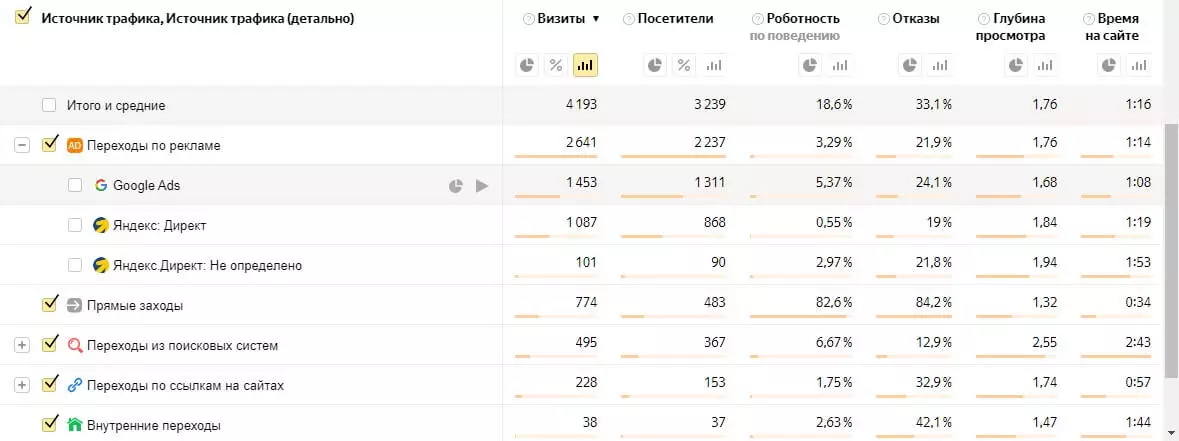This screenshot has height=441, width=1179.
Task: Click the pie chart icon under Визиты
Action: [x=528, y=65]
